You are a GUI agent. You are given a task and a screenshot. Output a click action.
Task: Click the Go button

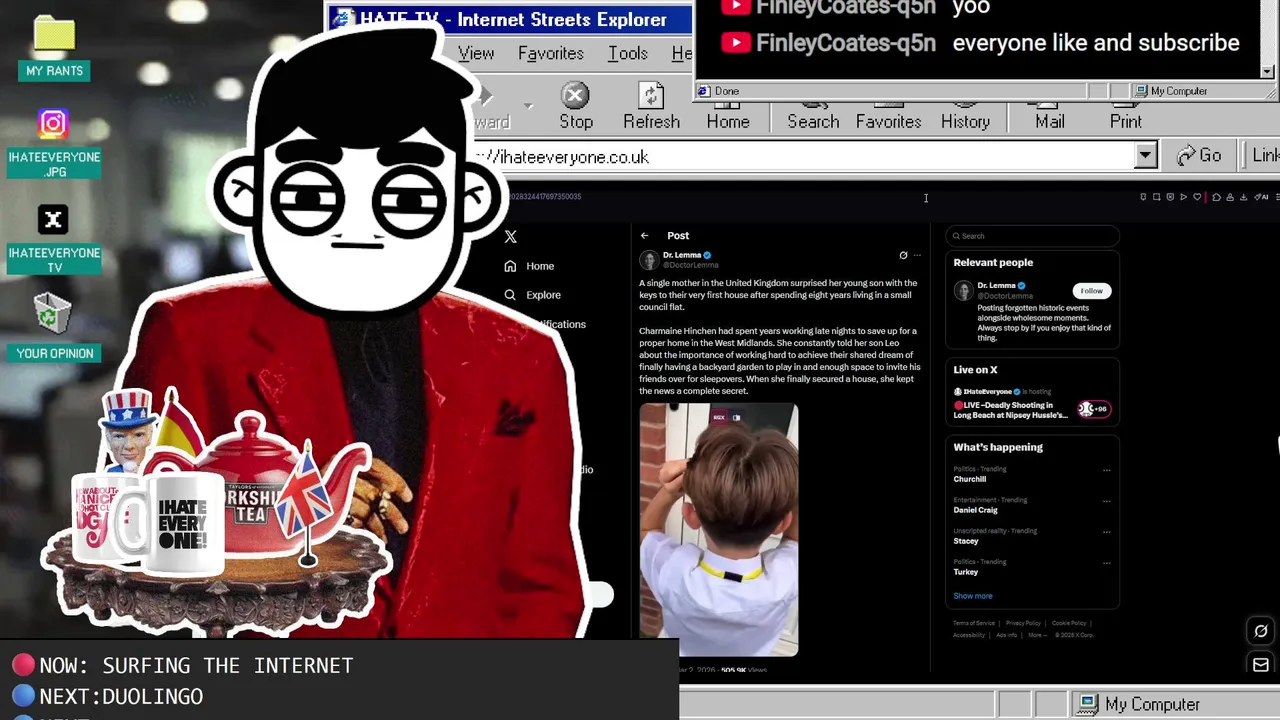1199,156
